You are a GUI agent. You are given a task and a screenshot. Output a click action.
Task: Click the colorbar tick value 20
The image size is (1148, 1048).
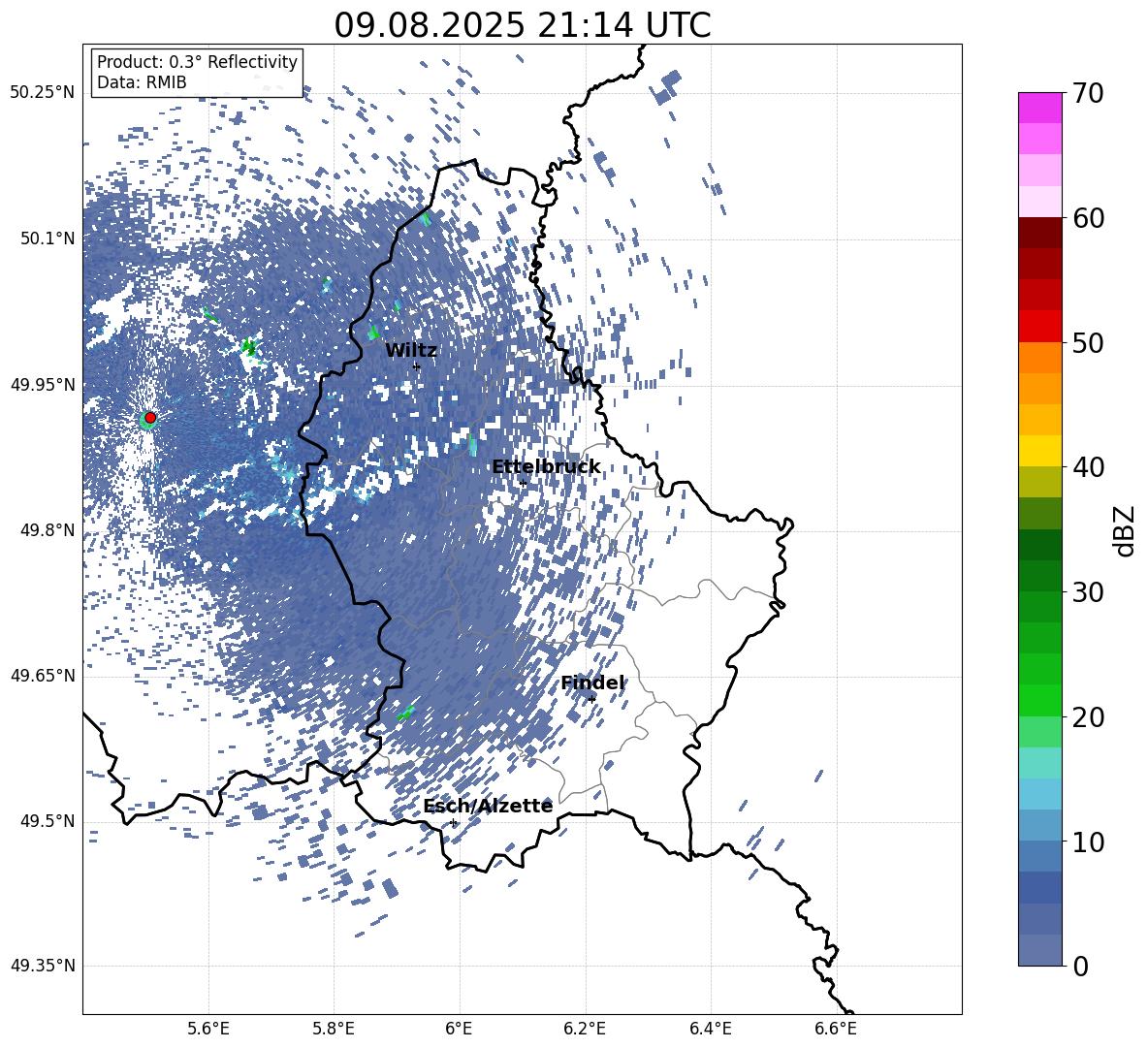point(1088,716)
